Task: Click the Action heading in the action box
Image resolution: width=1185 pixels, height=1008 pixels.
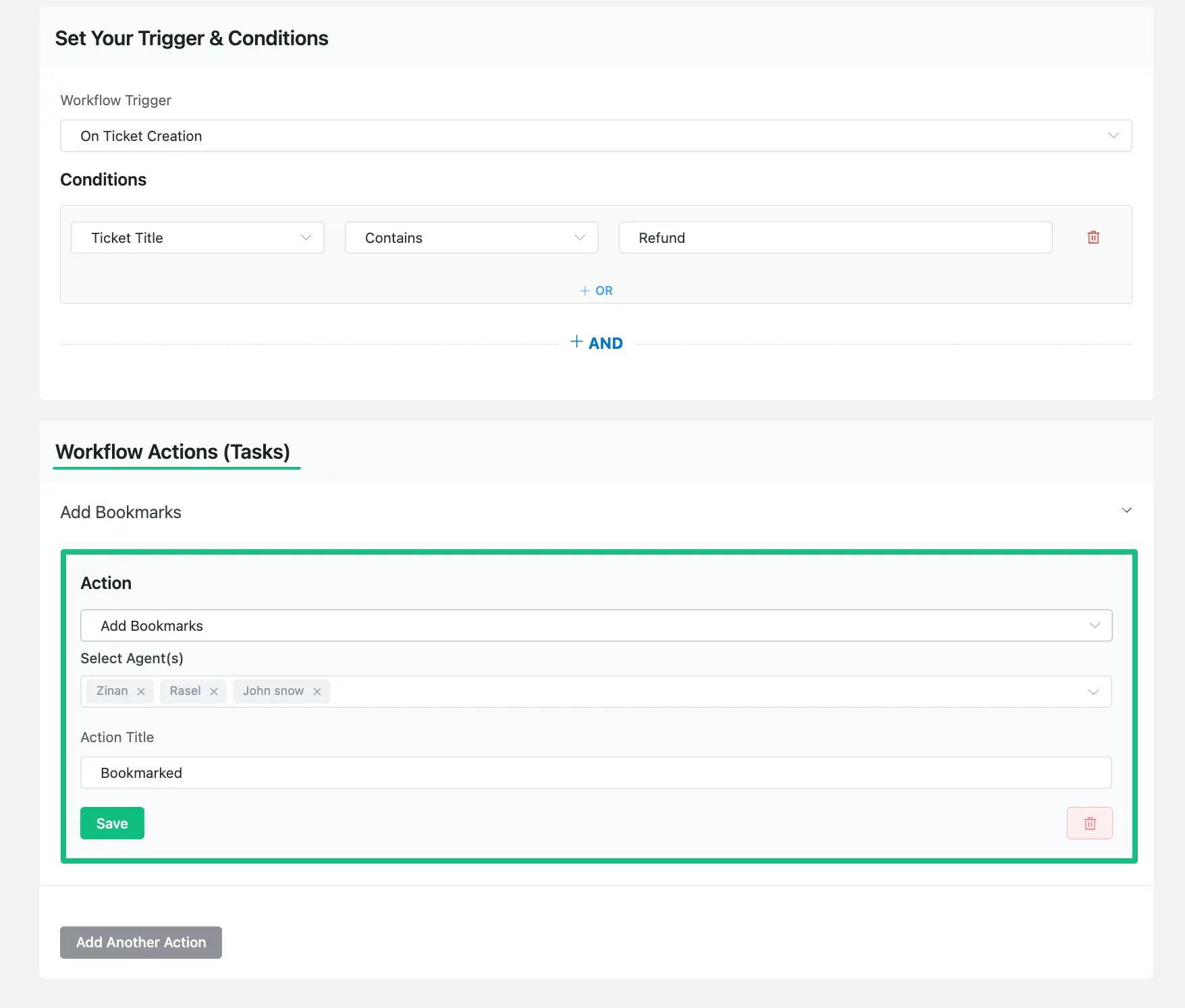Action: coord(106,583)
